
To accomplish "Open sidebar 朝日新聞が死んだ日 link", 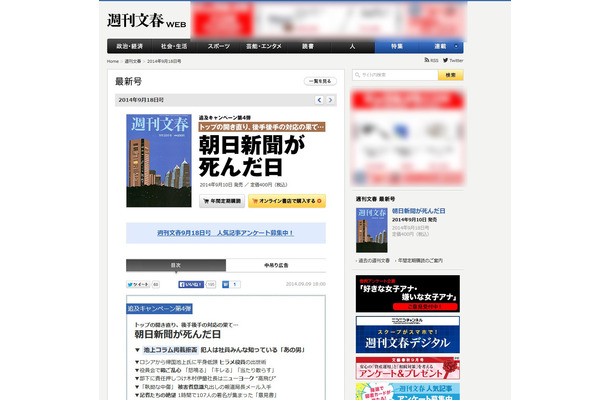I will 419,211.
